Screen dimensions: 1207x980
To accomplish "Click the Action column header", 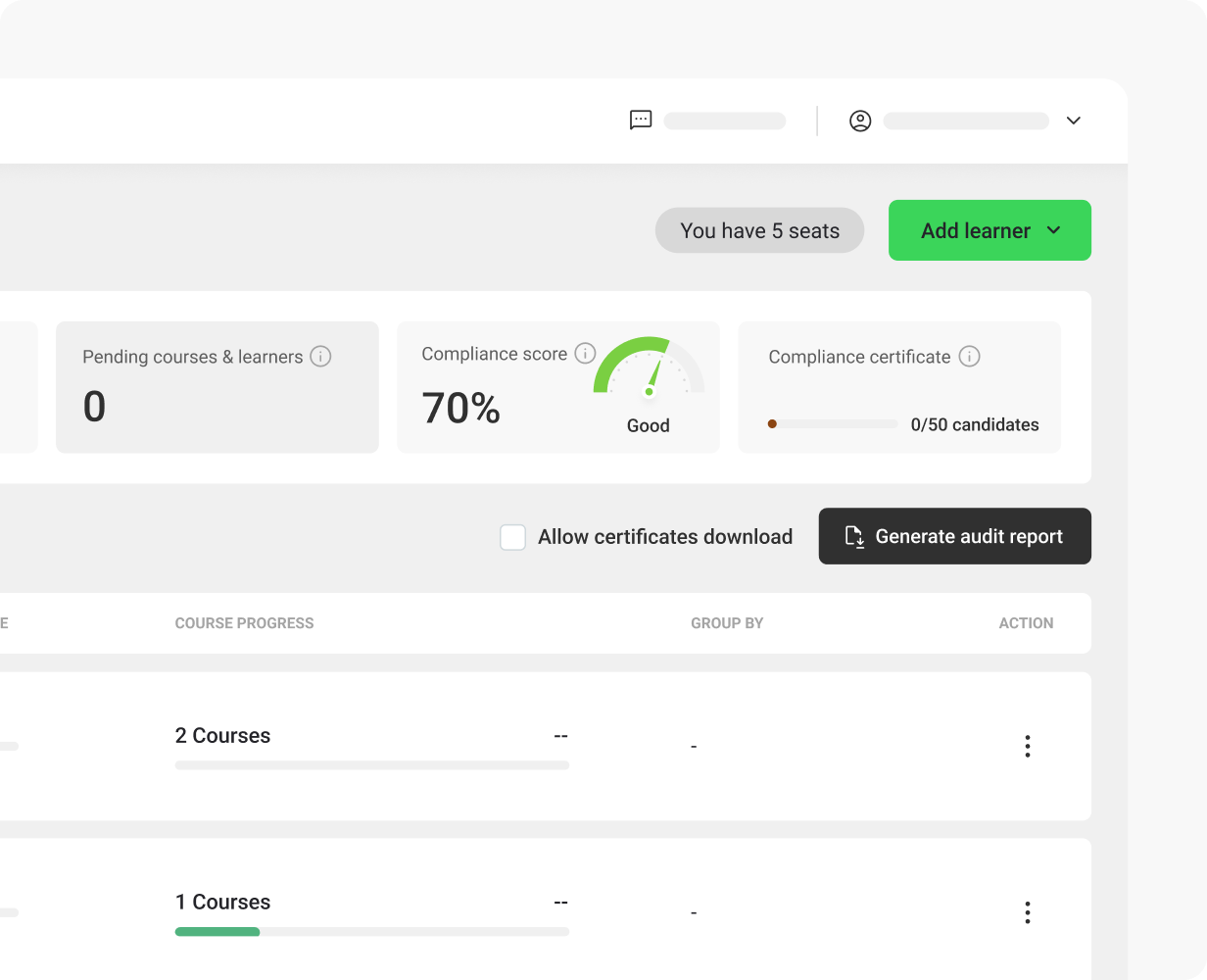I will (1026, 623).
